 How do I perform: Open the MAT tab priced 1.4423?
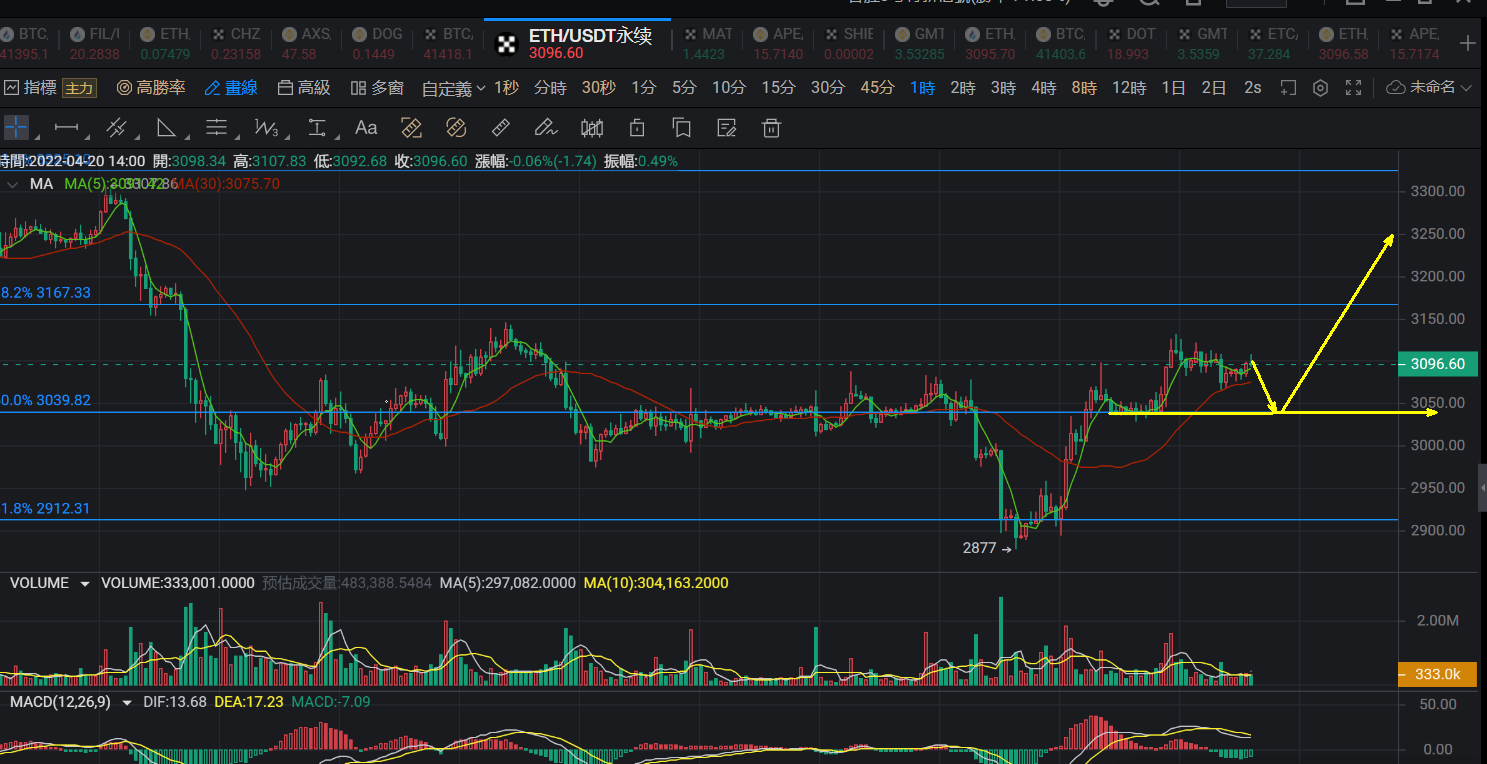coord(707,43)
